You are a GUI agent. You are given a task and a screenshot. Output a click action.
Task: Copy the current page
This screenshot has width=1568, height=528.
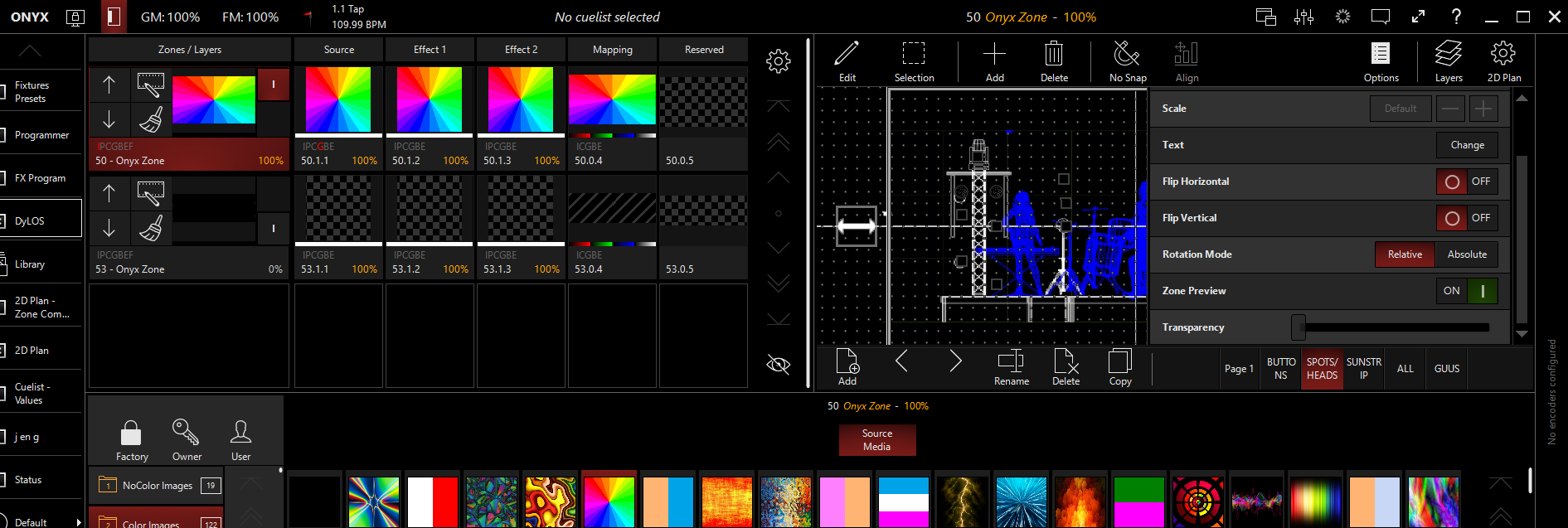pyautogui.click(x=1120, y=367)
